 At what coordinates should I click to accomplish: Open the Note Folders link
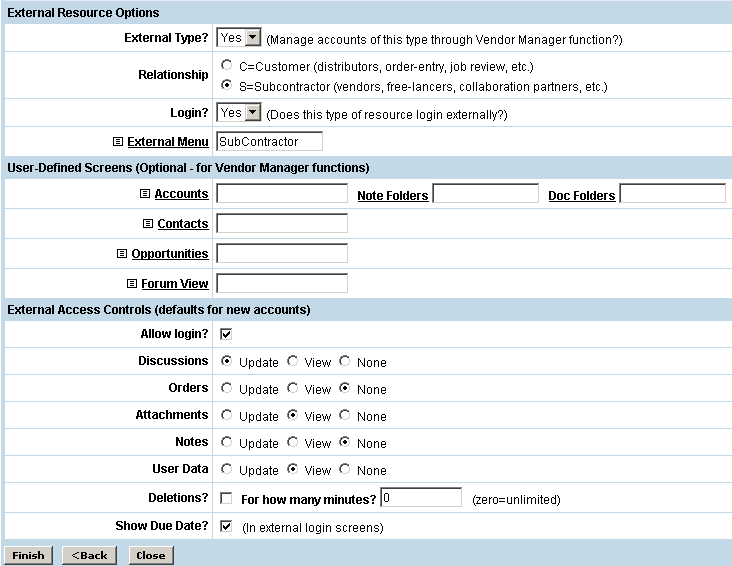pyautogui.click(x=393, y=196)
